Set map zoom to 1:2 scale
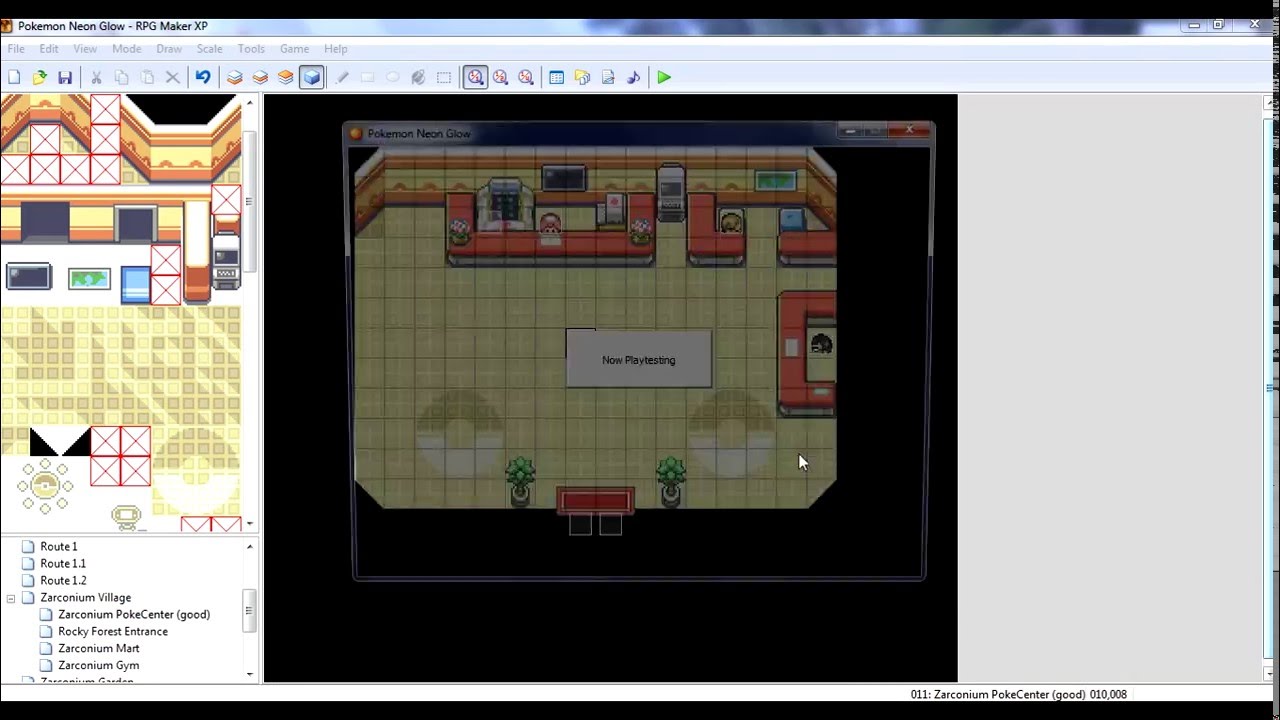 pos(500,77)
